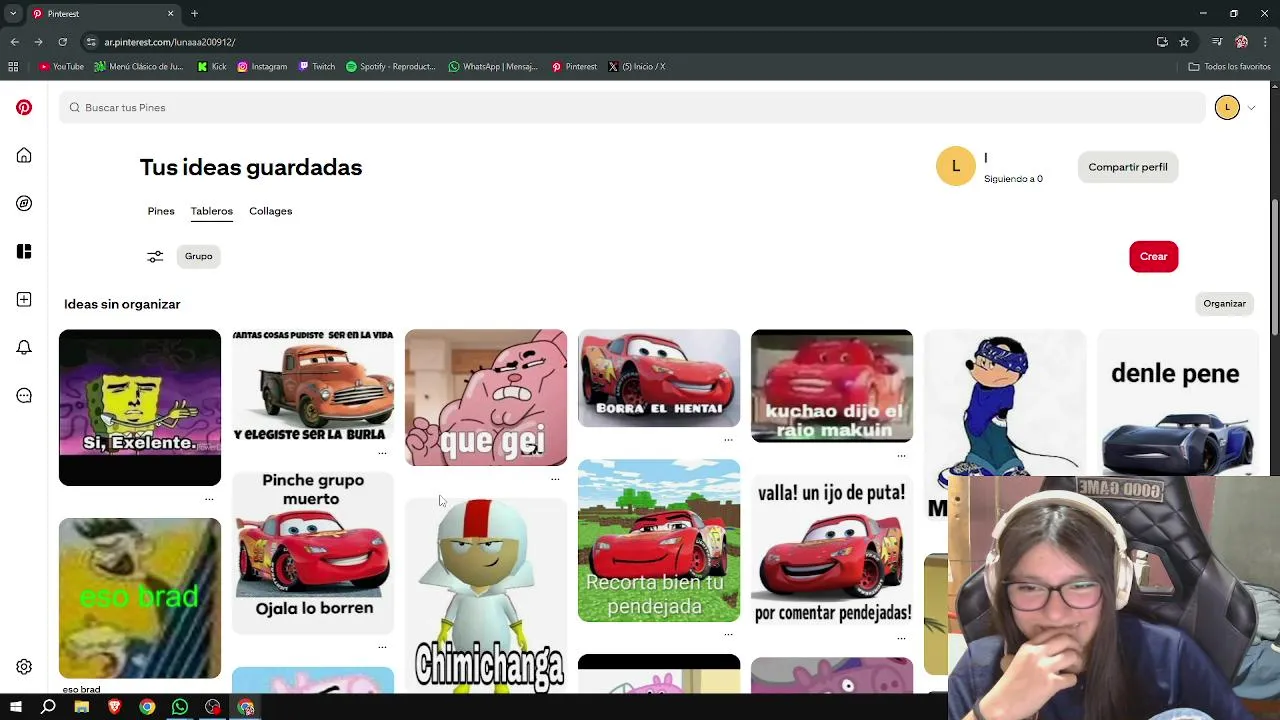Click the address bar URL

170,42
